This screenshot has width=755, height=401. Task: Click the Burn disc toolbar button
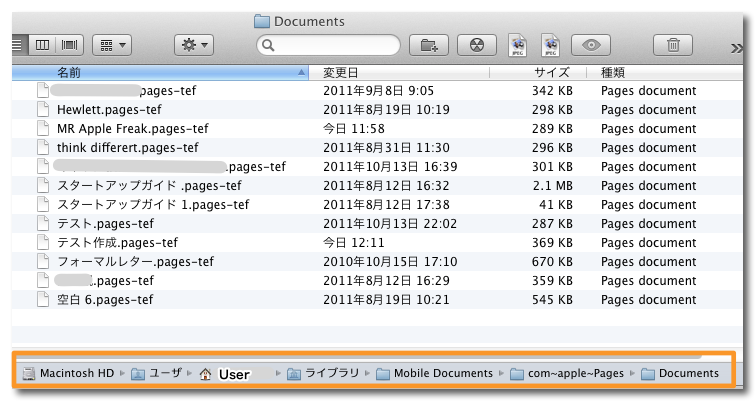477,45
